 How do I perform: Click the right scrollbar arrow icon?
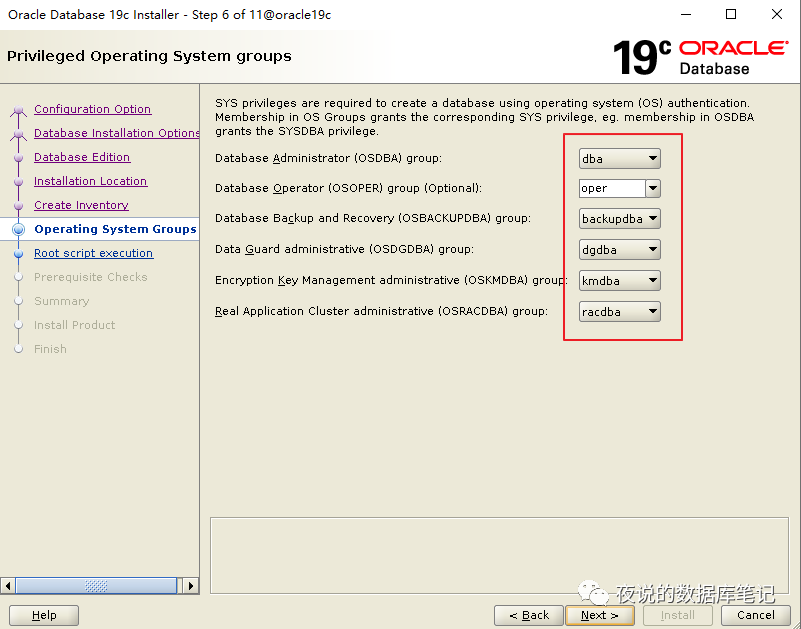[191, 585]
